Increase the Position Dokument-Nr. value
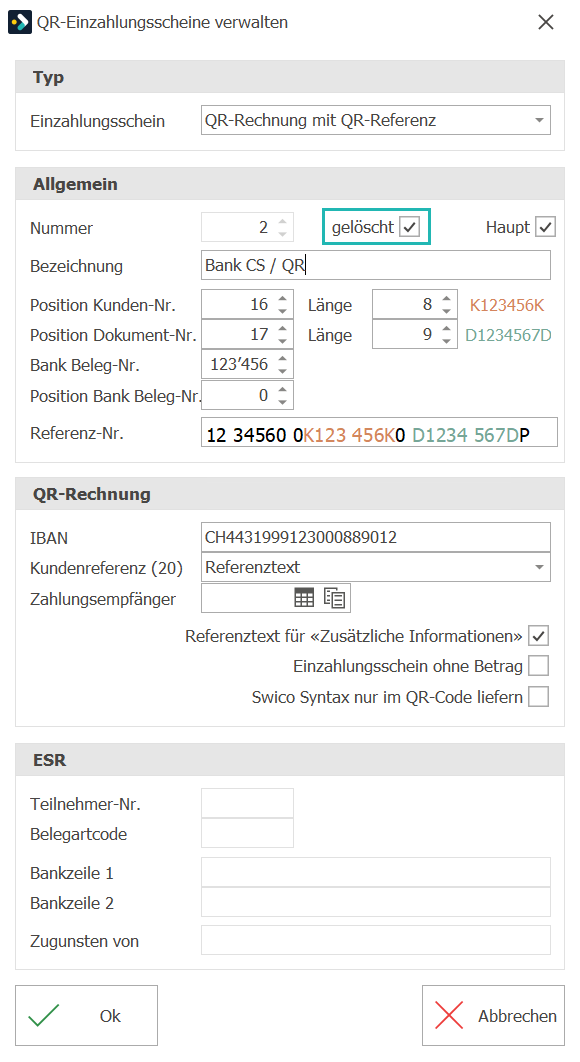This screenshot has width=580, height=1062. tap(283, 327)
